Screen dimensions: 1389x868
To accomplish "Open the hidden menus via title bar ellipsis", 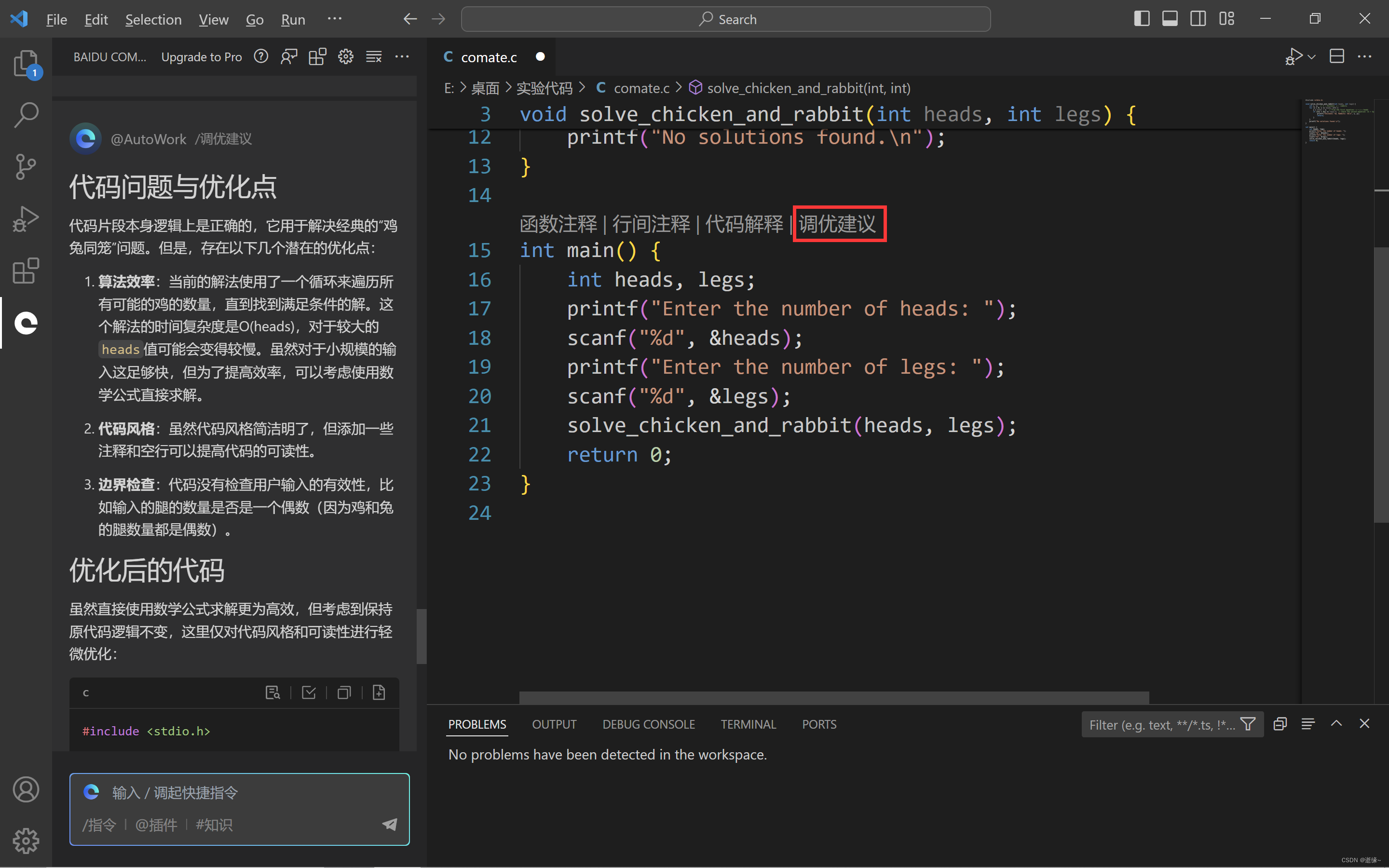I will pos(335,19).
